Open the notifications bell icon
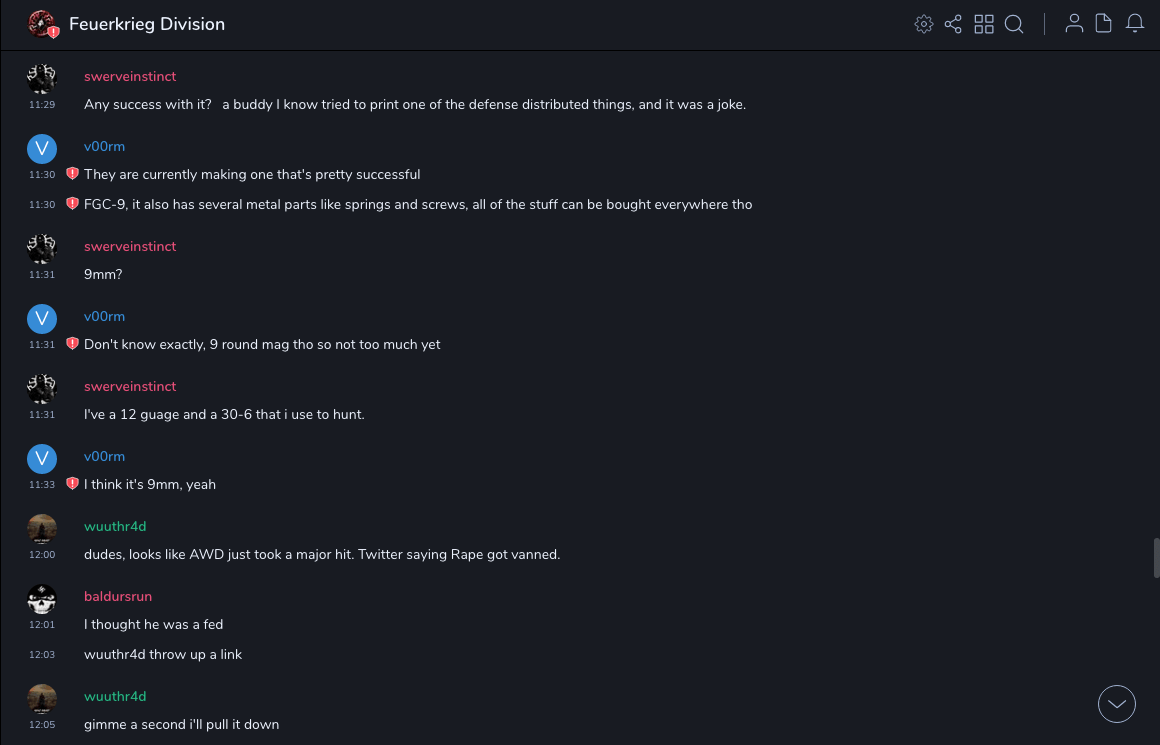 click(1135, 24)
